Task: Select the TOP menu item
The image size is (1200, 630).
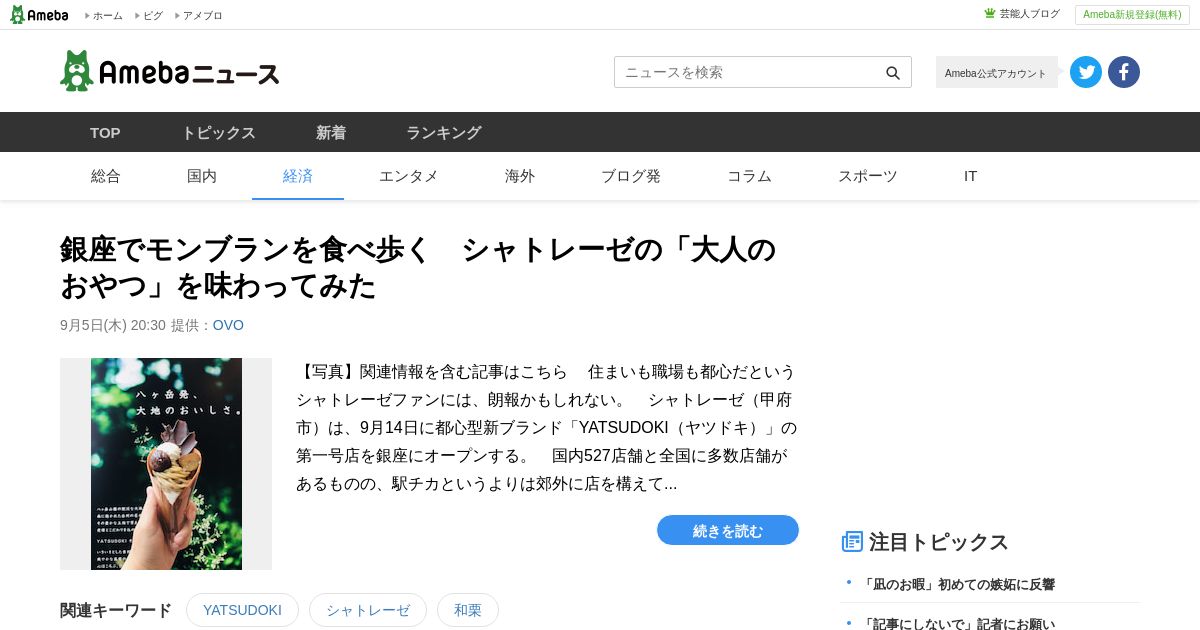Action: 105,132
